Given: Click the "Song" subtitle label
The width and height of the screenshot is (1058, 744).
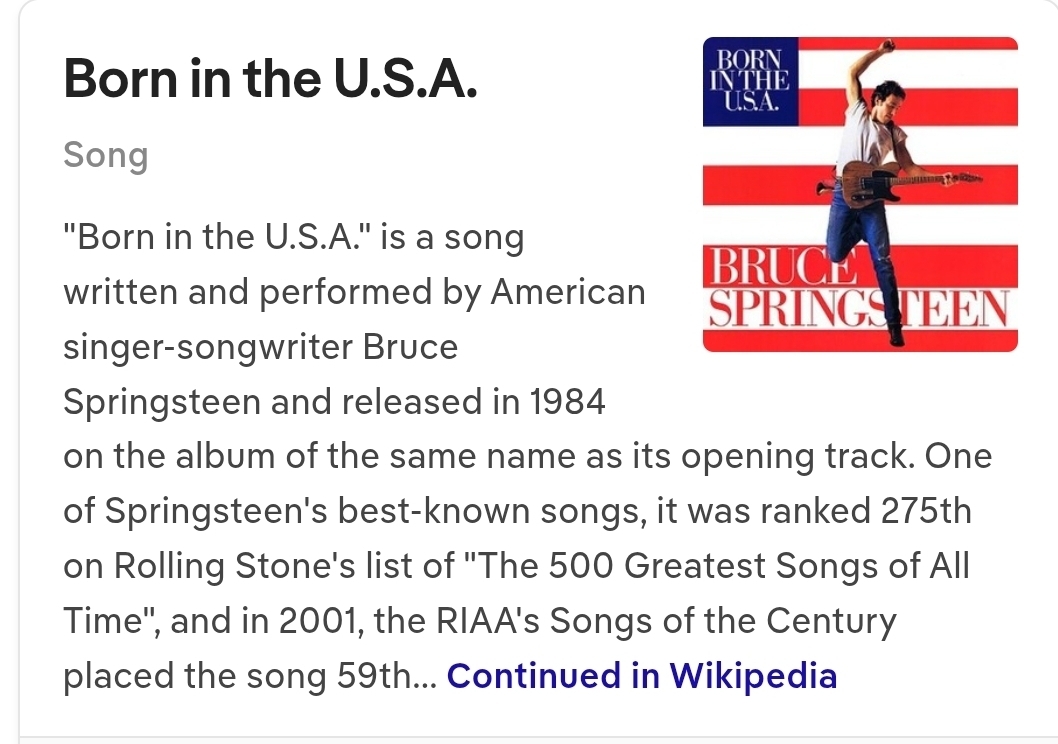Looking at the screenshot, I should [105, 156].
